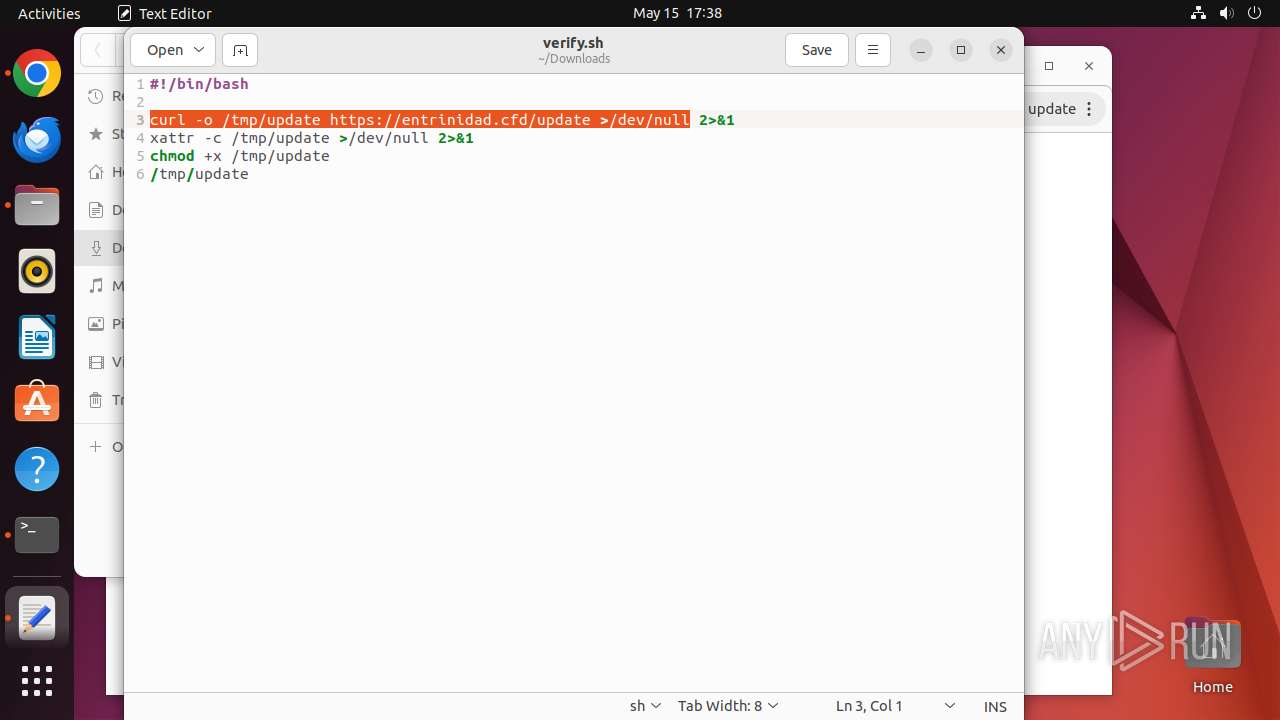This screenshot has height=720, width=1280.
Task: Open LibreOffice Writer from the dock
Action: [x=37, y=337]
